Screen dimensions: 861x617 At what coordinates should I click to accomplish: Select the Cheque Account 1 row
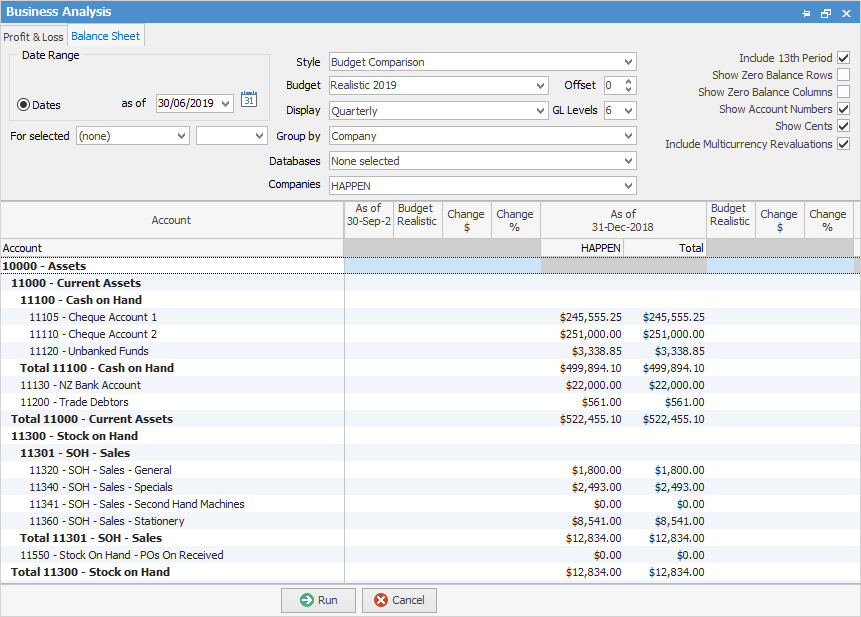point(93,317)
